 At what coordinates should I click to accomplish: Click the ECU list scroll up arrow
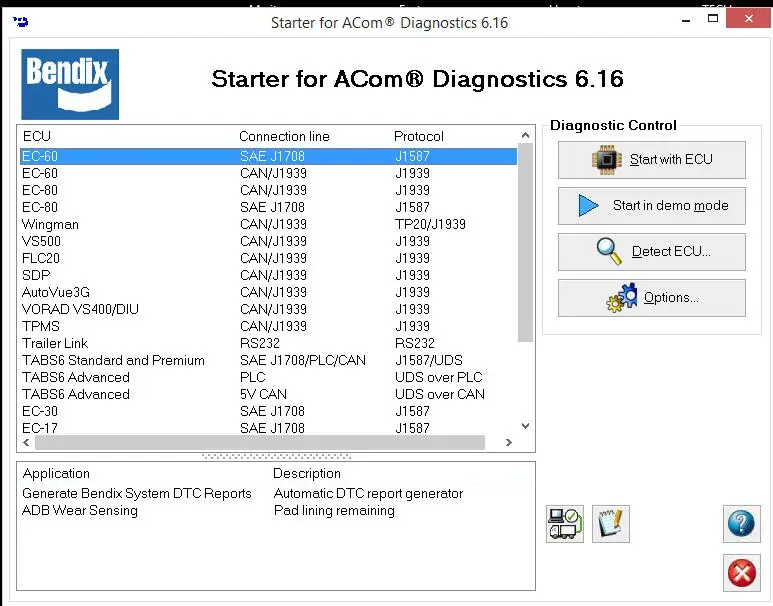coord(526,135)
